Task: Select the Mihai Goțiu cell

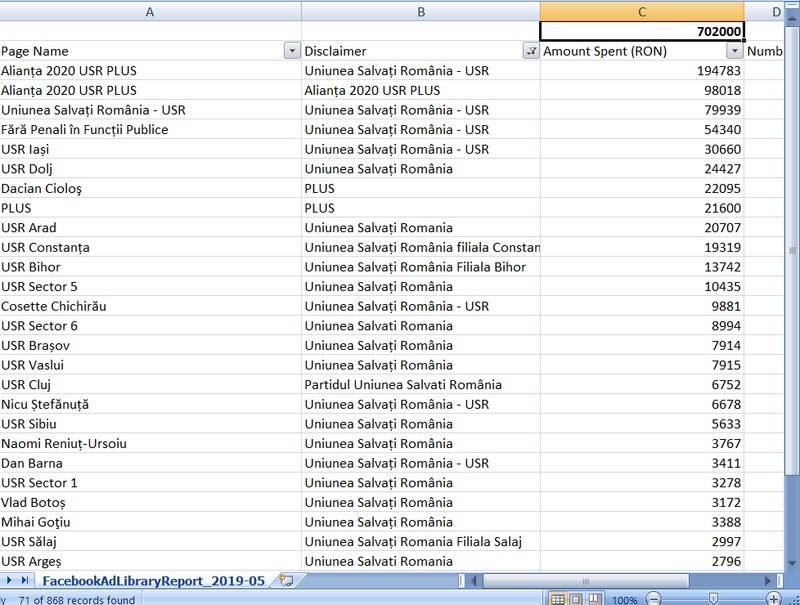Action: pos(150,522)
